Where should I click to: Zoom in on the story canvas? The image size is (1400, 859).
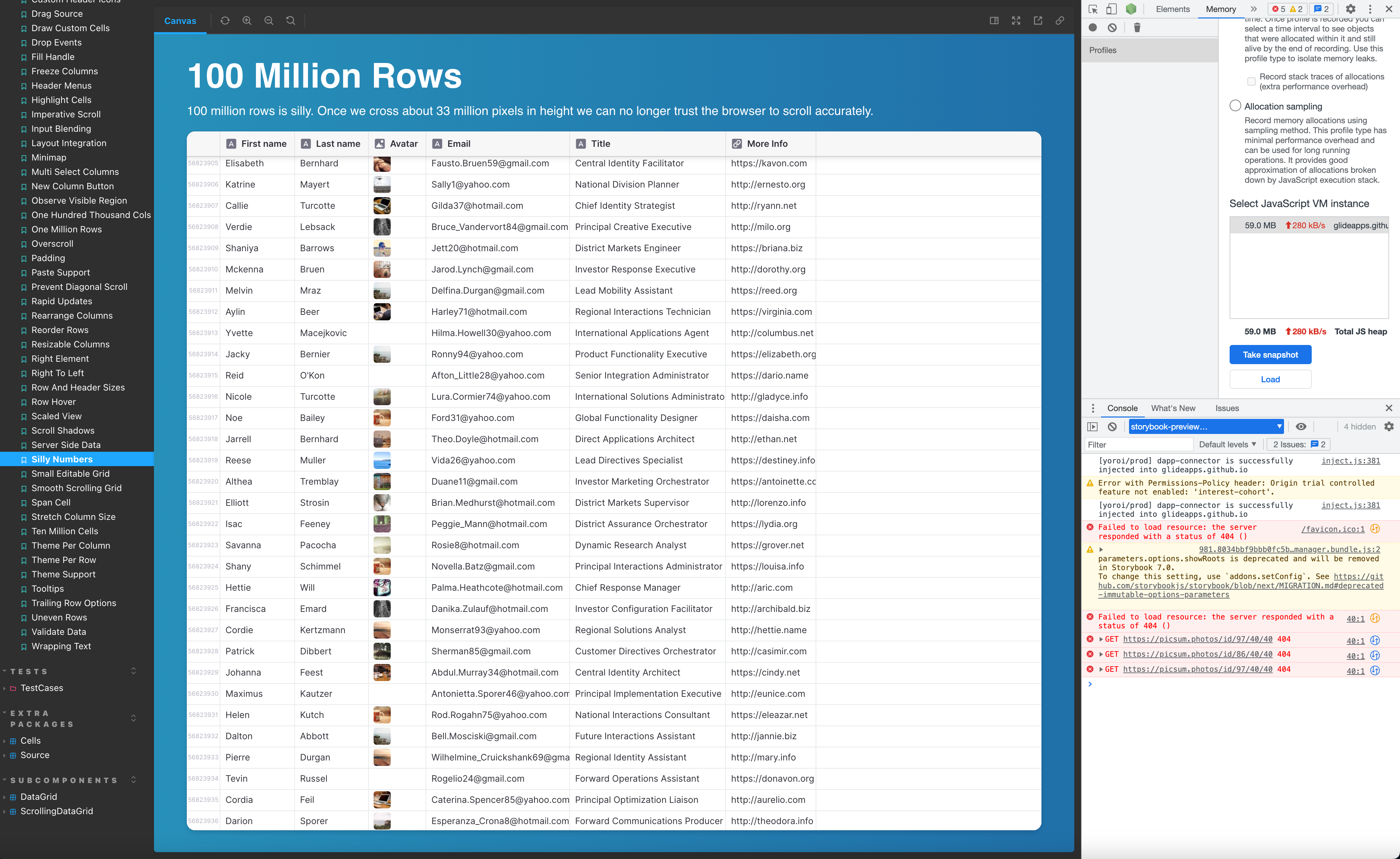point(247,21)
